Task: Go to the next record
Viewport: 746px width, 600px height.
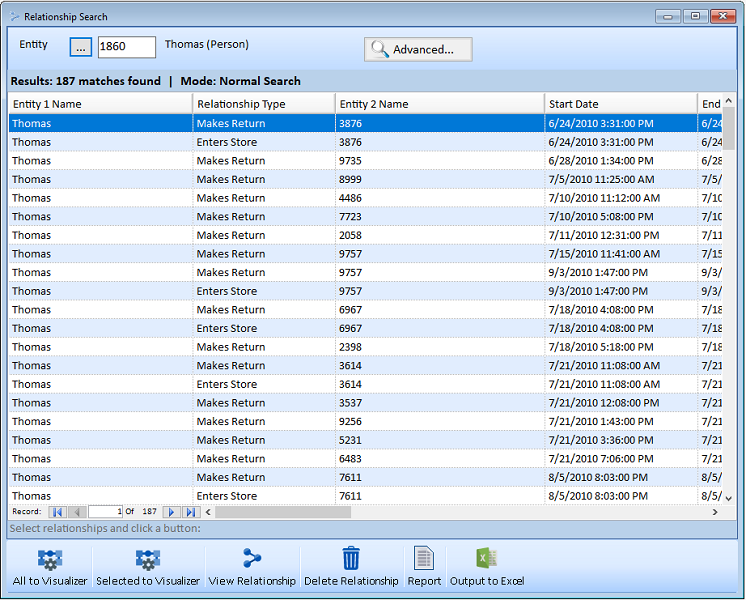Action: (172, 512)
